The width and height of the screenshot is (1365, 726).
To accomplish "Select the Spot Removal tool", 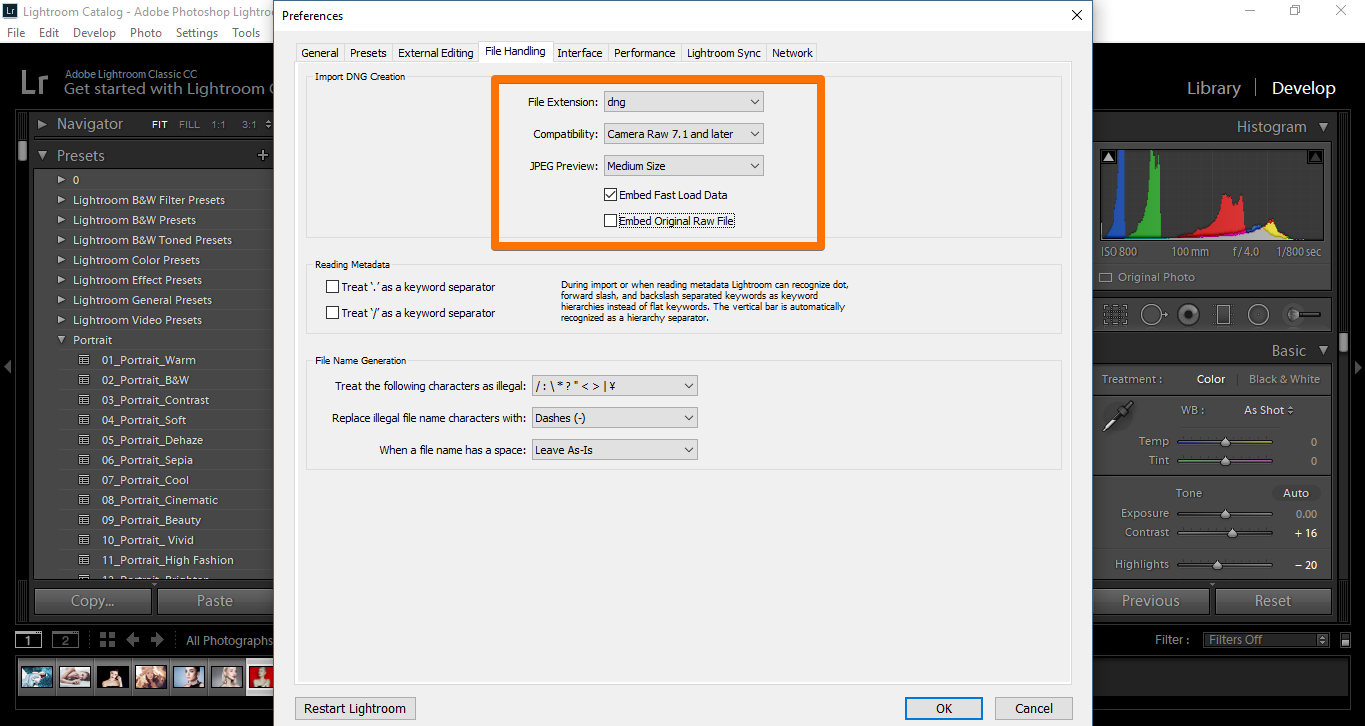I will coord(1154,314).
